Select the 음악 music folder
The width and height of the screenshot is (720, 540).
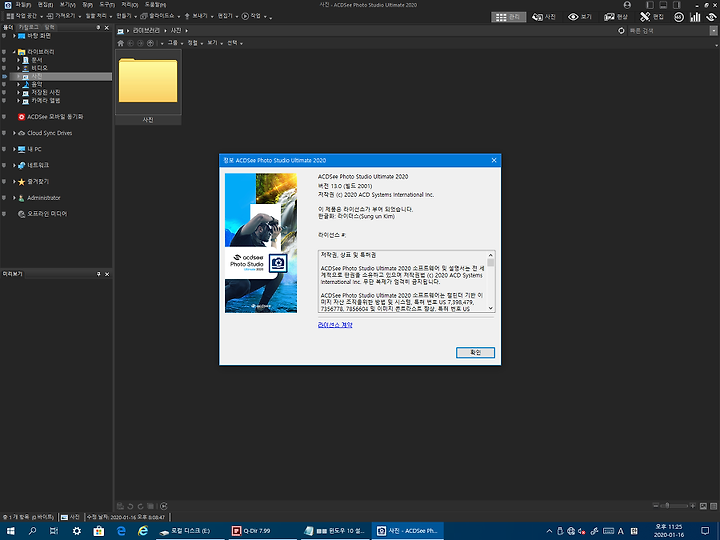pos(37,84)
